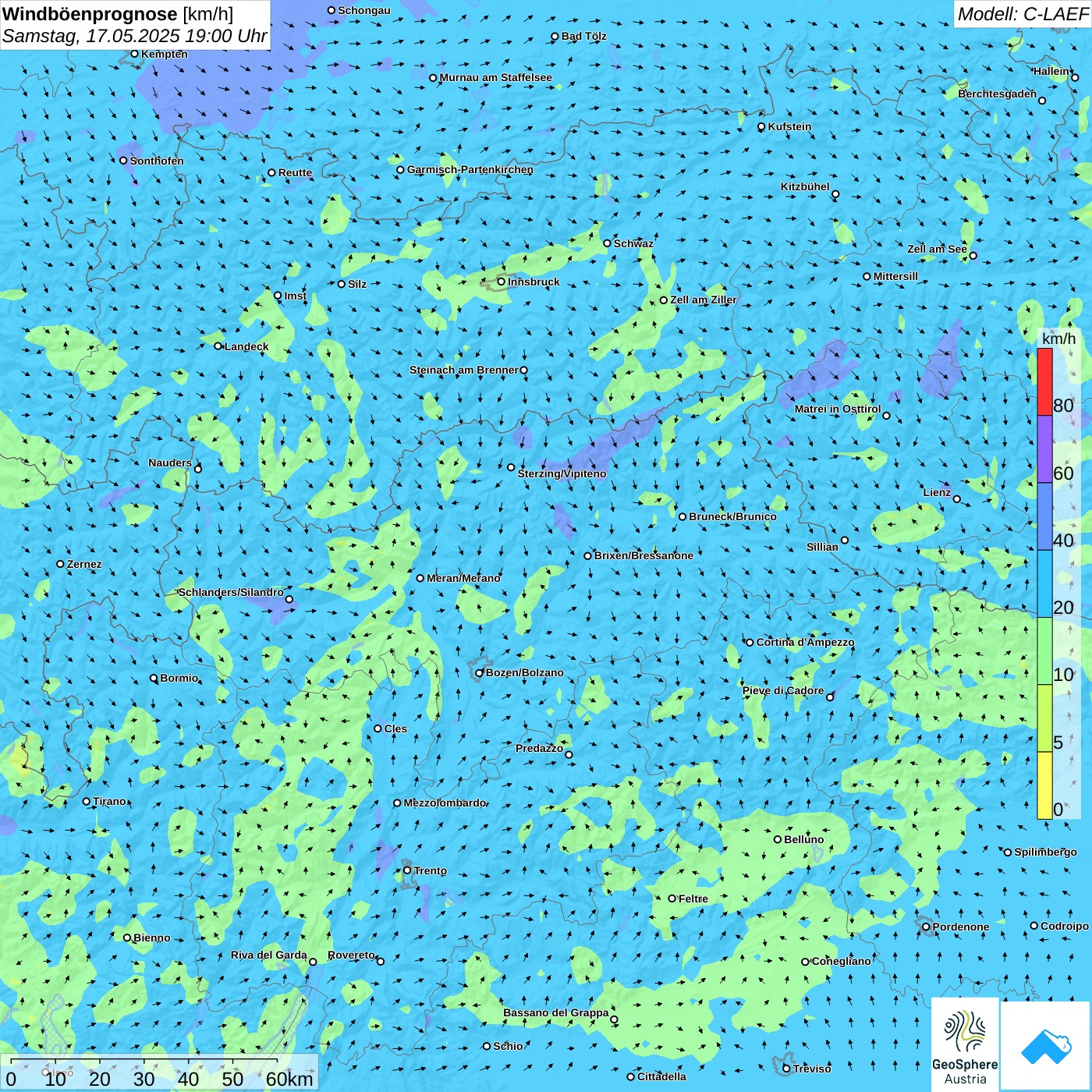Click the Schlanders/Silandro label
The image size is (1092, 1092).
231,592
